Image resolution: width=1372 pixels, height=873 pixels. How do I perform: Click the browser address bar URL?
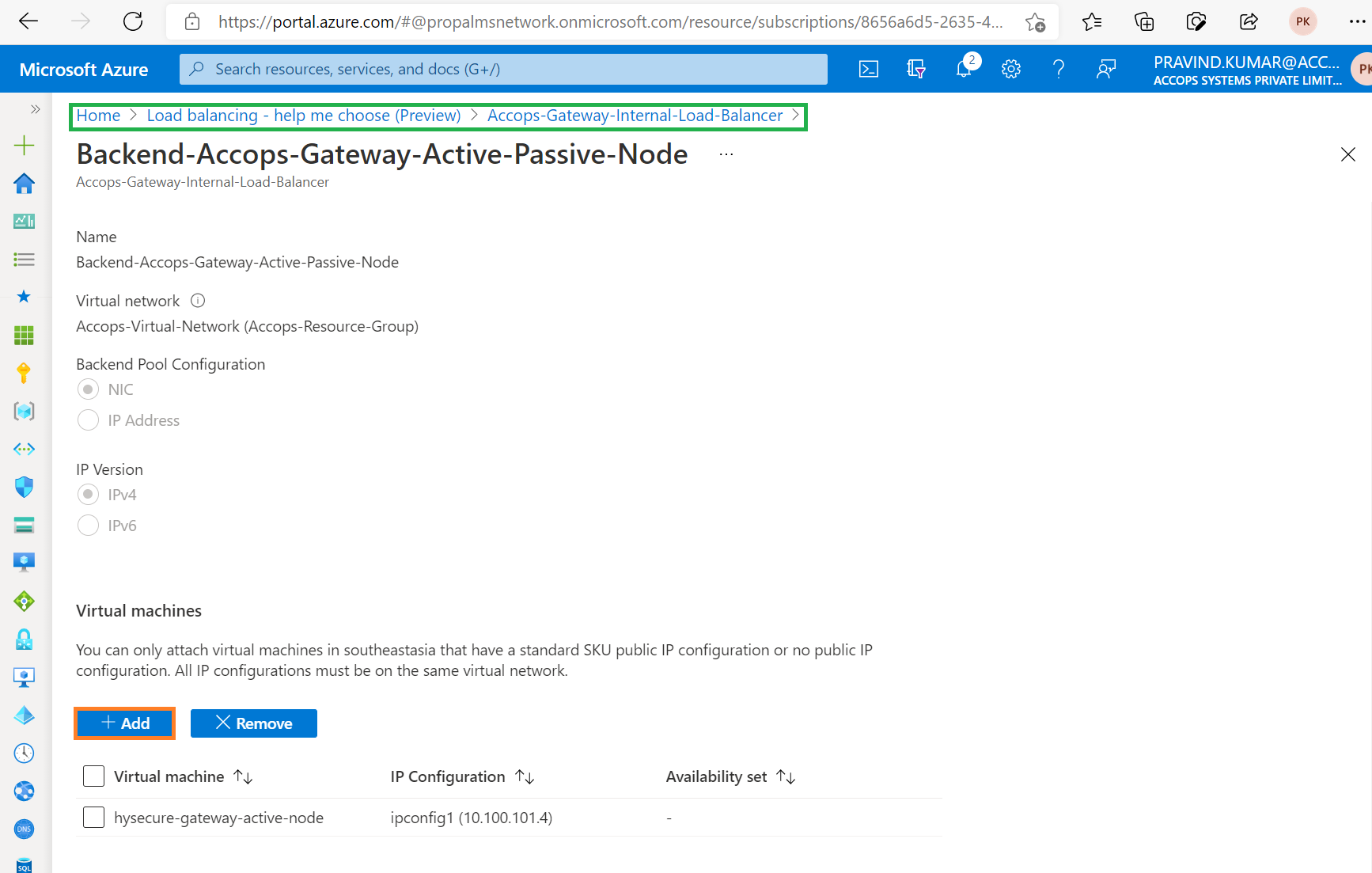610,22
